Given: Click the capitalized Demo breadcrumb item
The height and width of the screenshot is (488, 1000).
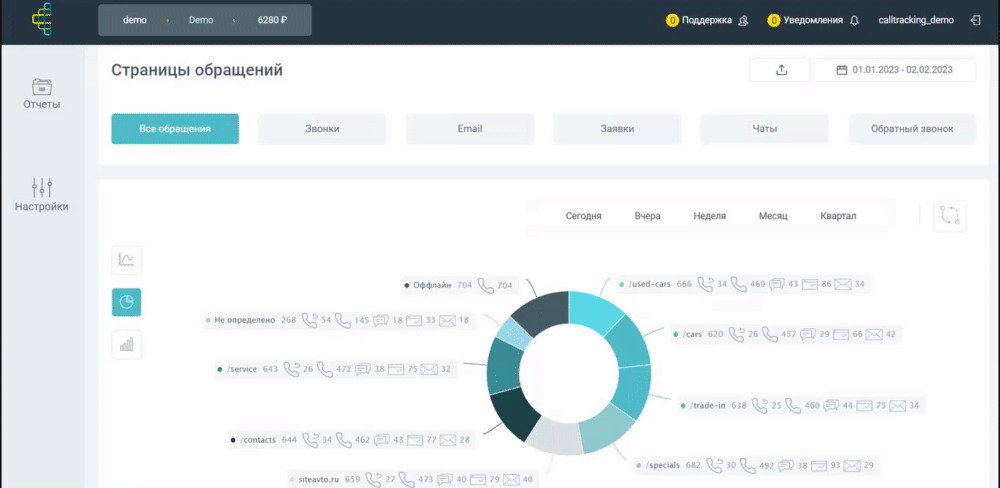Looking at the screenshot, I should (x=201, y=20).
